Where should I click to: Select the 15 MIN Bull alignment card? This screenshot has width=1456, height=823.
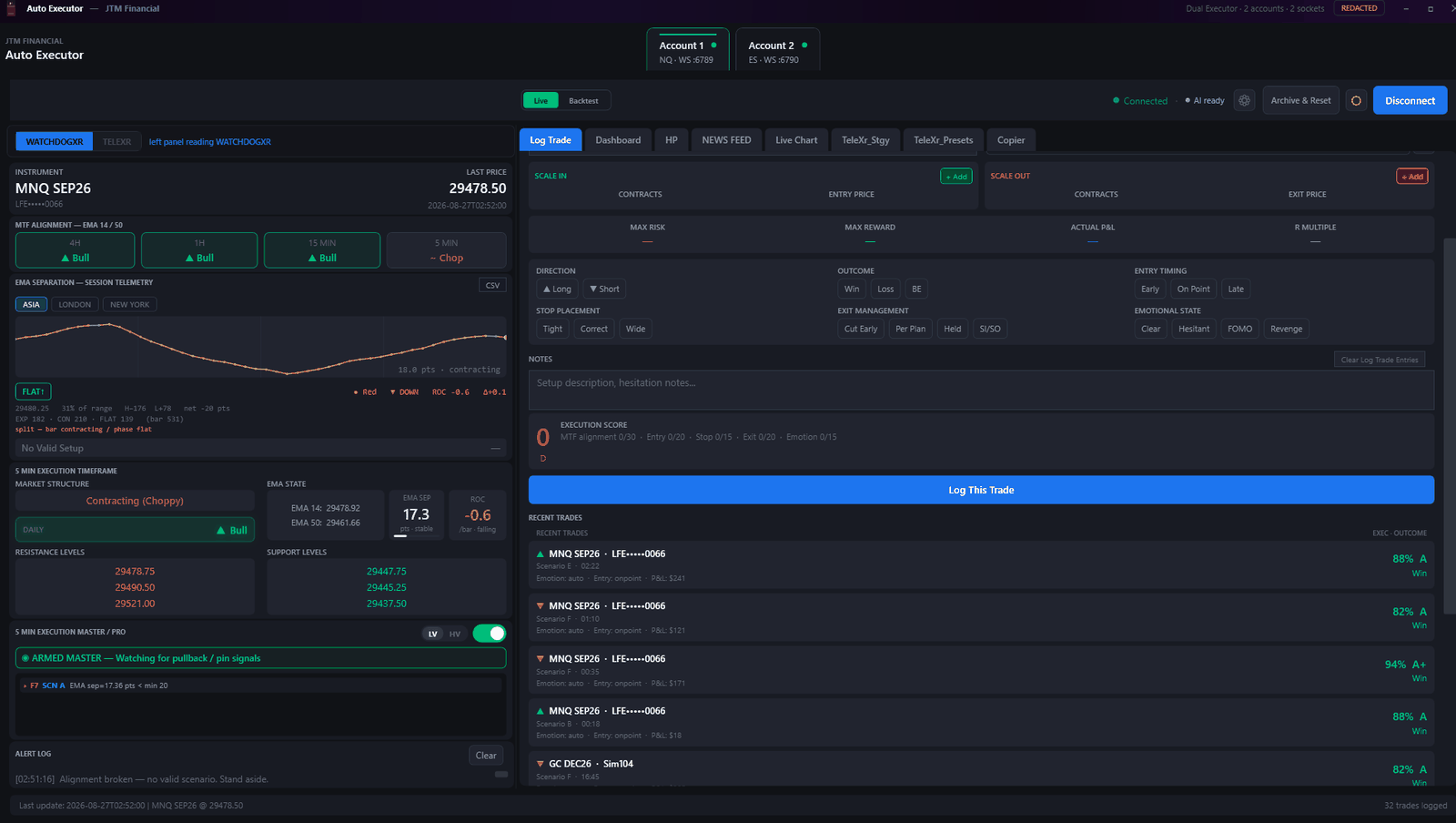point(322,250)
